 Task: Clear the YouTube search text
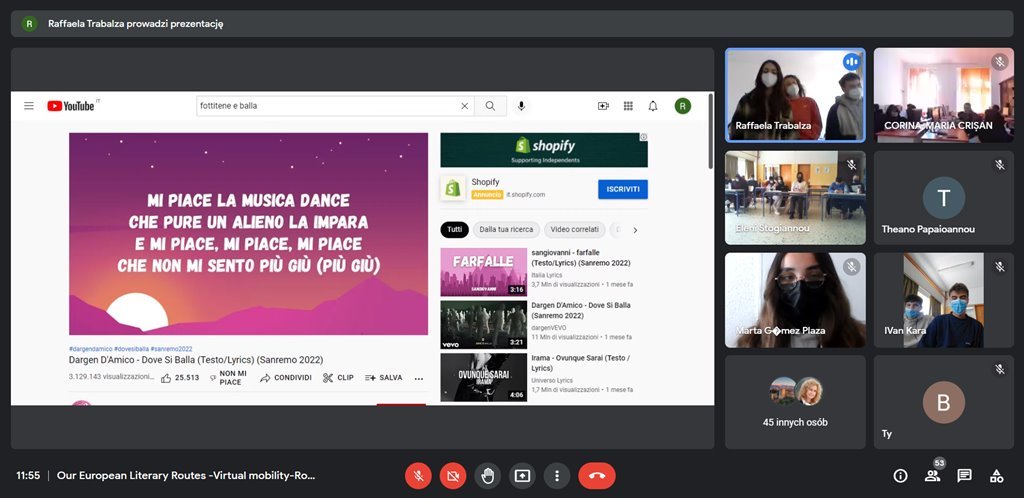(x=464, y=106)
